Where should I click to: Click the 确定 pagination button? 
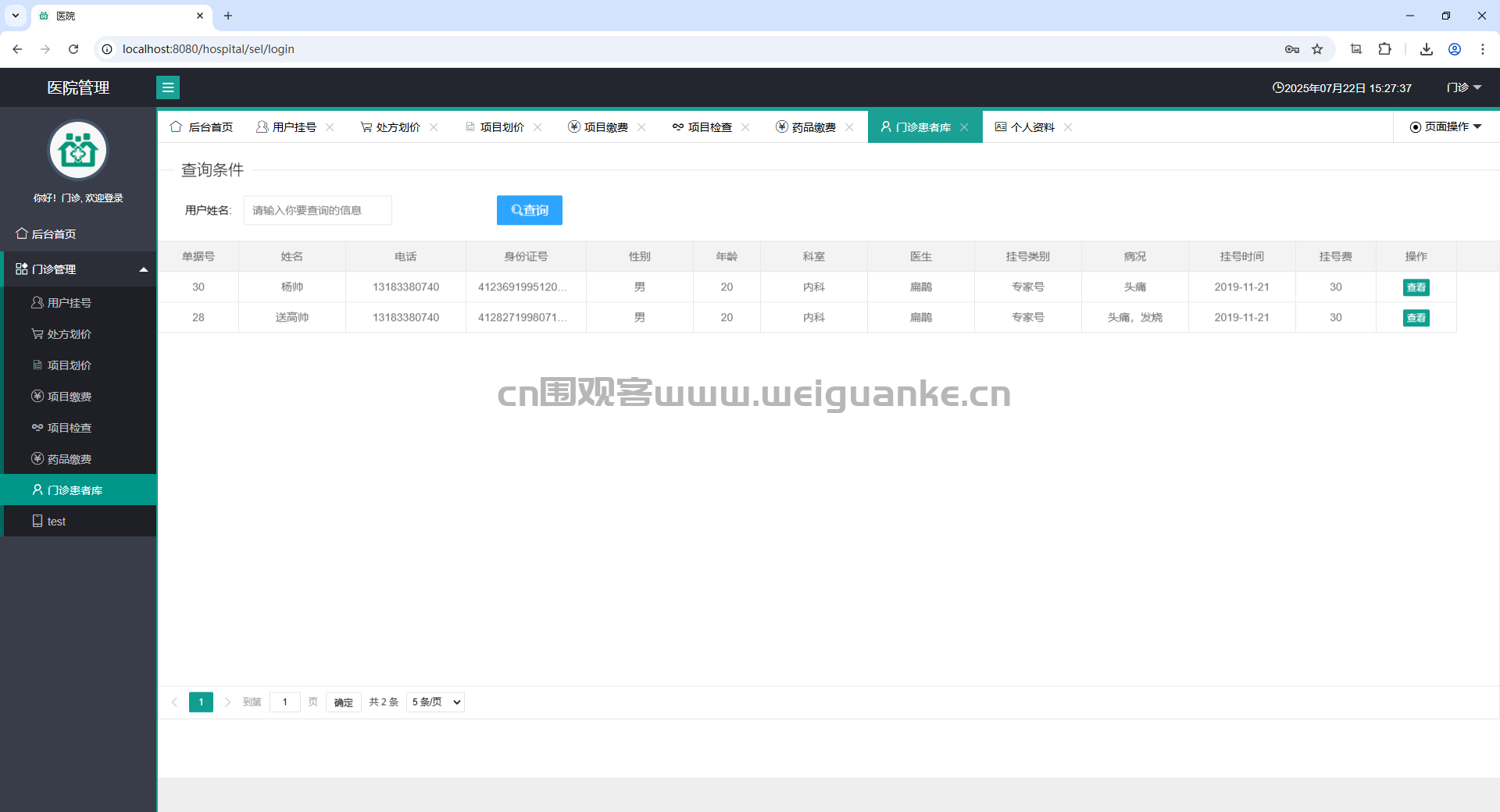tap(344, 702)
